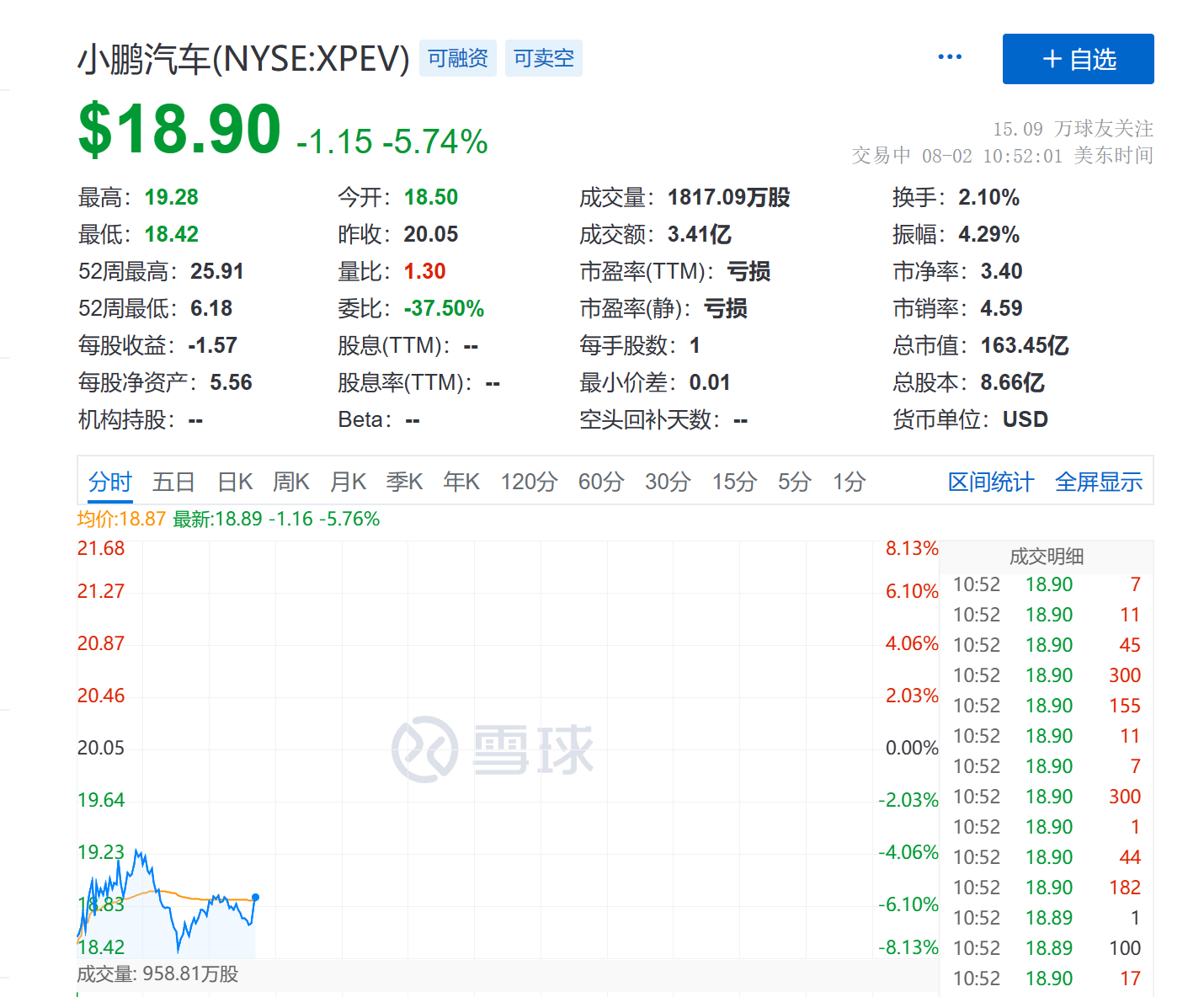
Task: Click the trade row with volume 155
Action: pos(1047,706)
